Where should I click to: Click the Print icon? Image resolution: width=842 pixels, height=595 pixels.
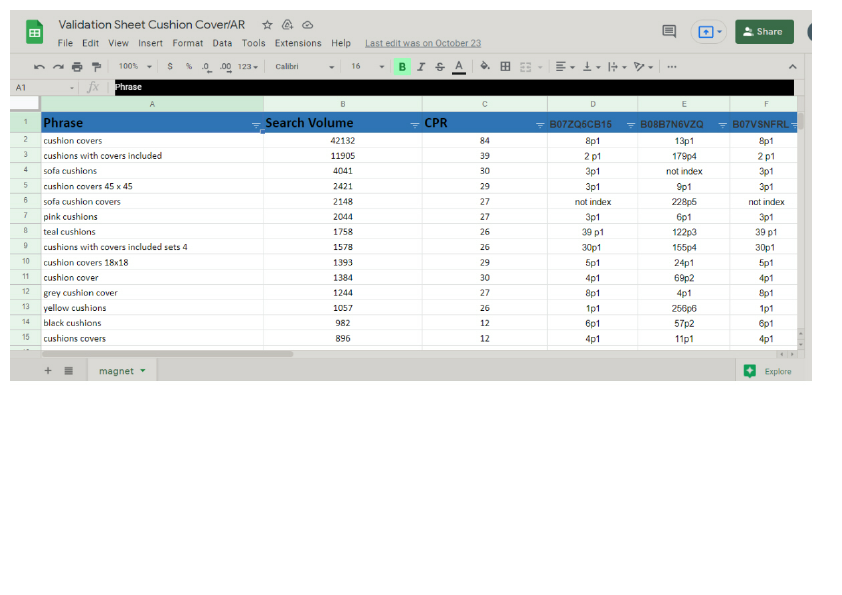(x=76, y=67)
